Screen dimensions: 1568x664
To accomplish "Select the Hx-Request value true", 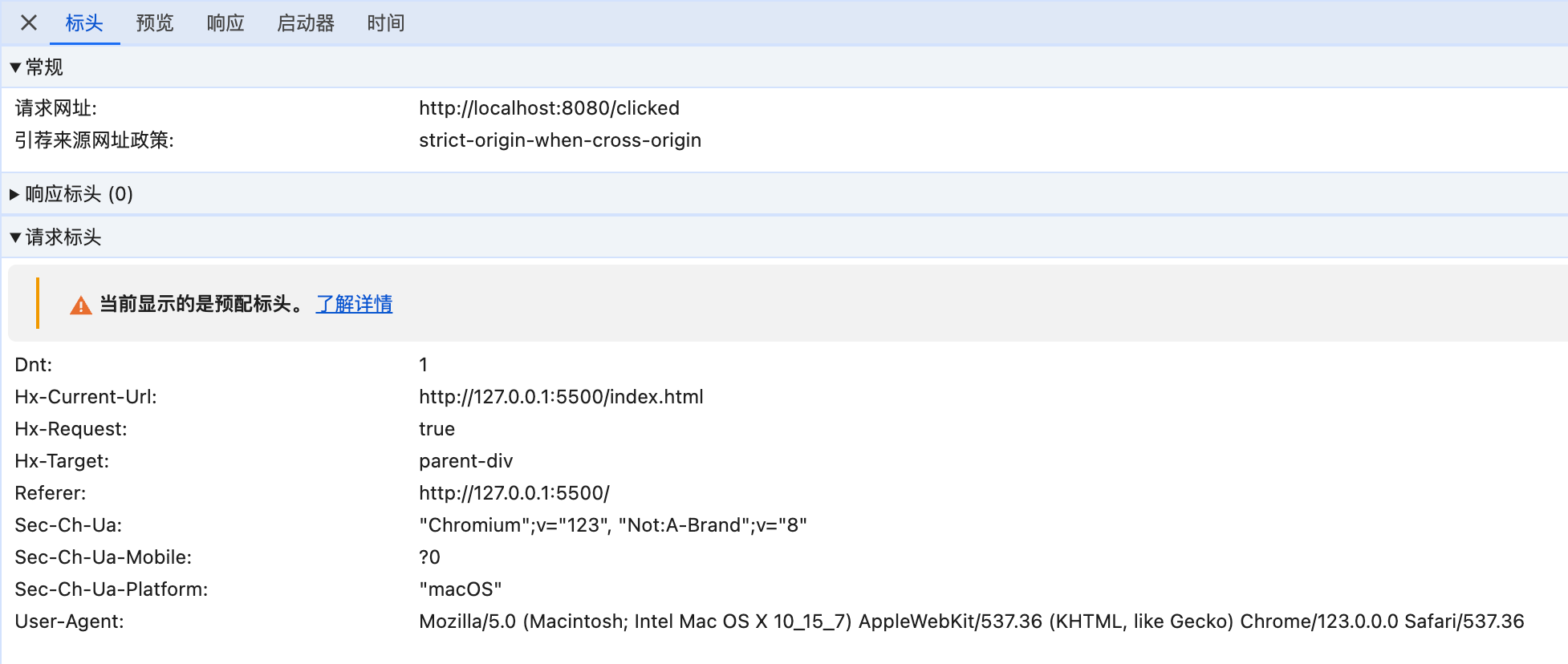I will pyautogui.click(x=437, y=429).
